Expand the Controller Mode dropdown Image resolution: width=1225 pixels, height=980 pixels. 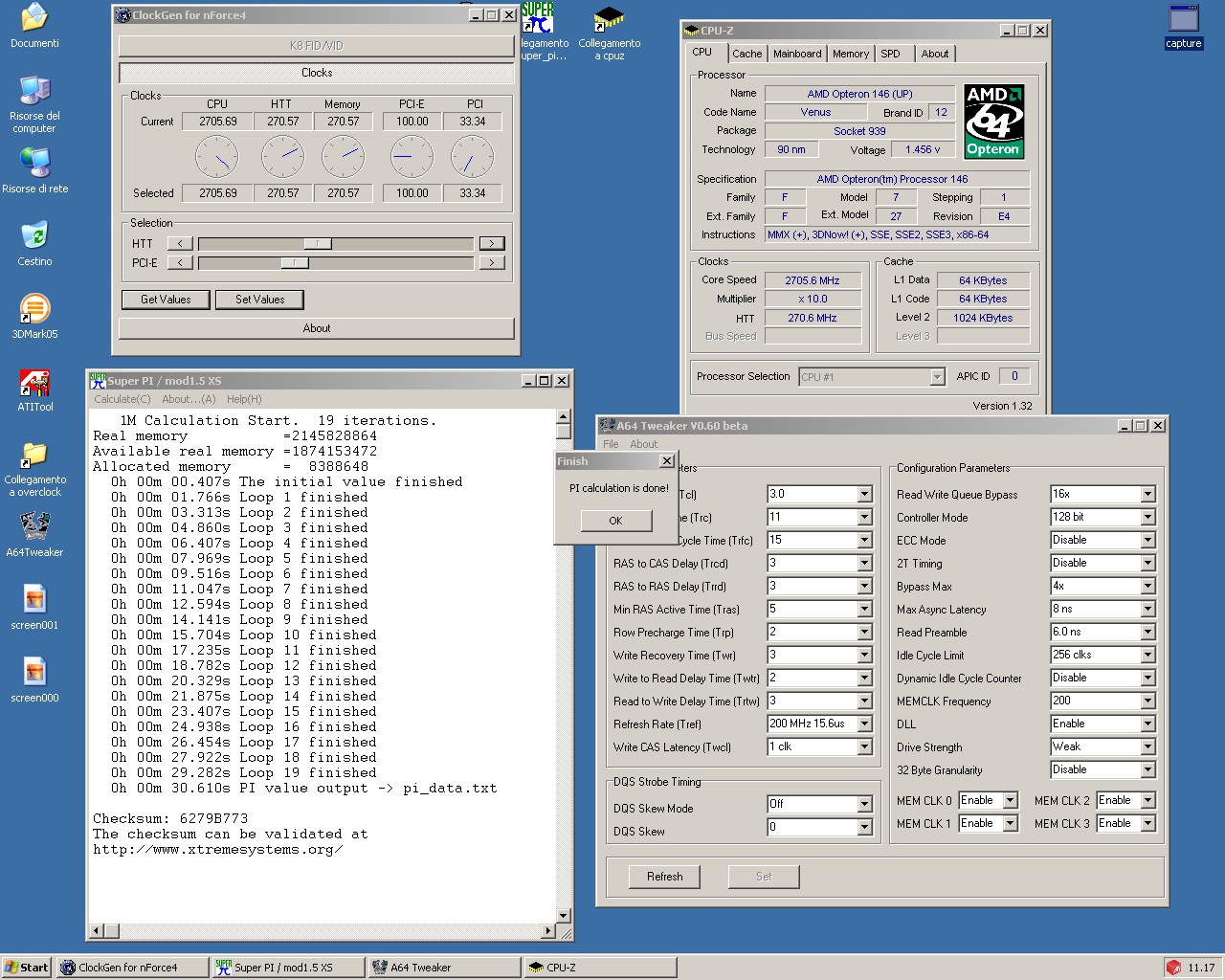pyautogui.click(x=1147, y=517)
